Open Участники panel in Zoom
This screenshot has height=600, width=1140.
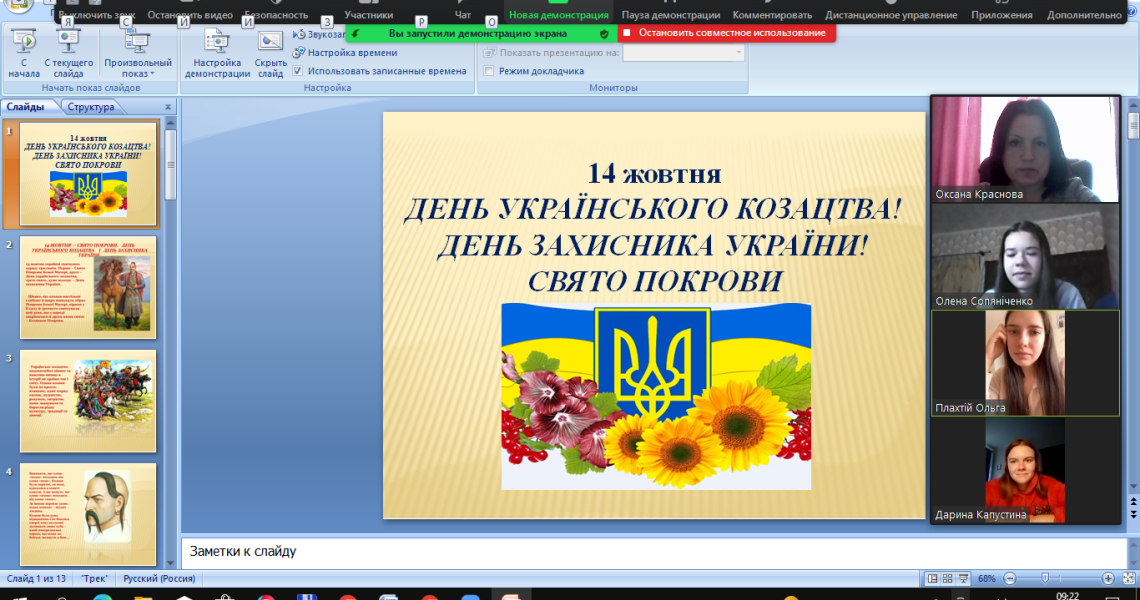[x=368, y=15]
